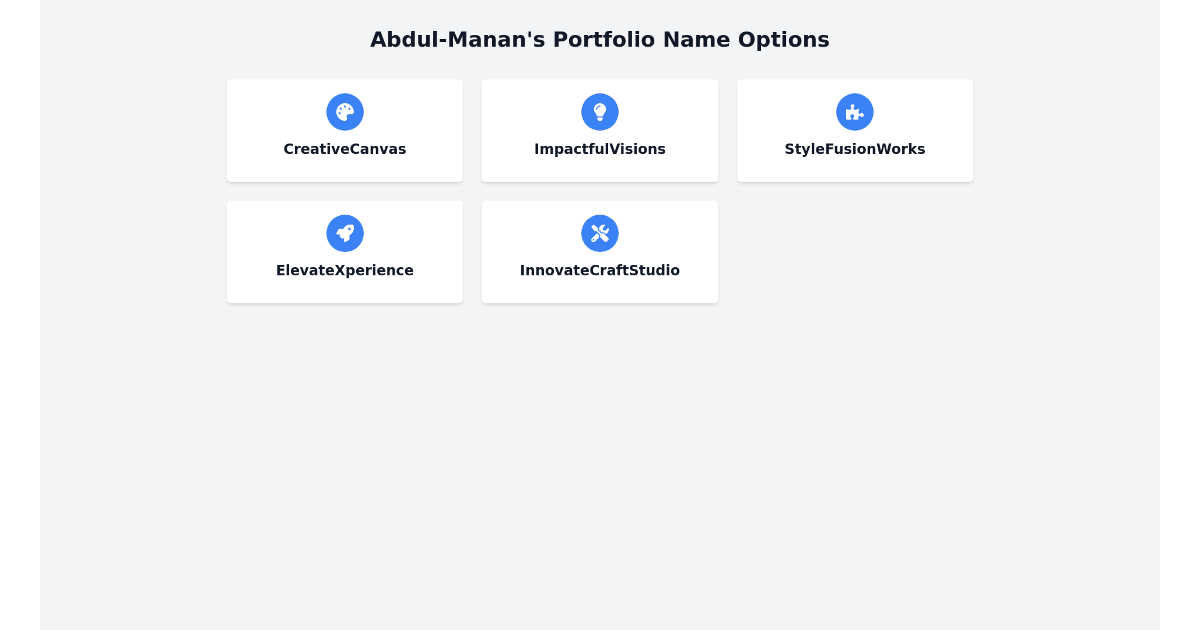Select the launch rocket badge on the second row
Viewport: 1200px width, 630px height.
(345, 233)
